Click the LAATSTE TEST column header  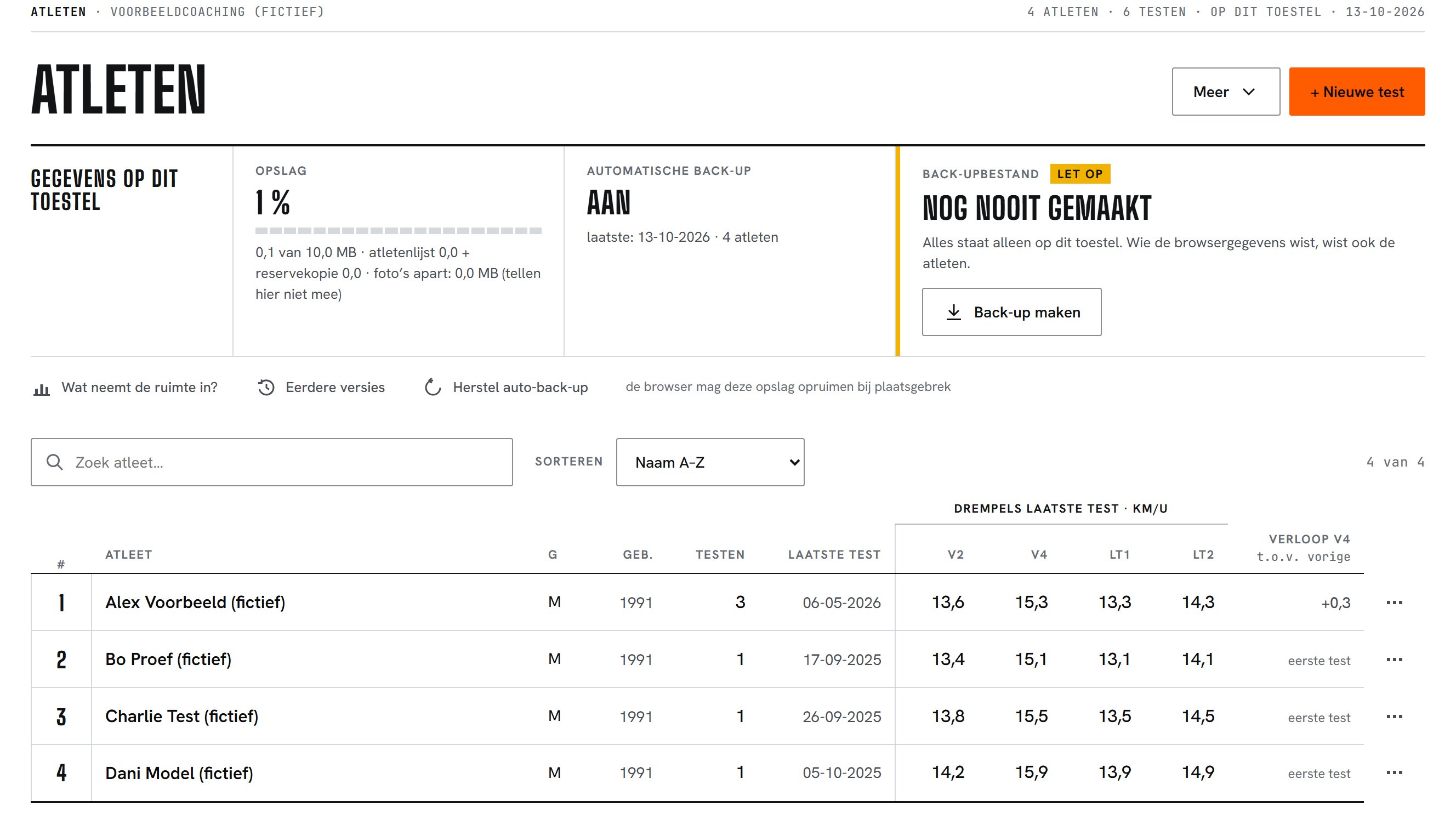pyautogui.click(x=834, y=555)
